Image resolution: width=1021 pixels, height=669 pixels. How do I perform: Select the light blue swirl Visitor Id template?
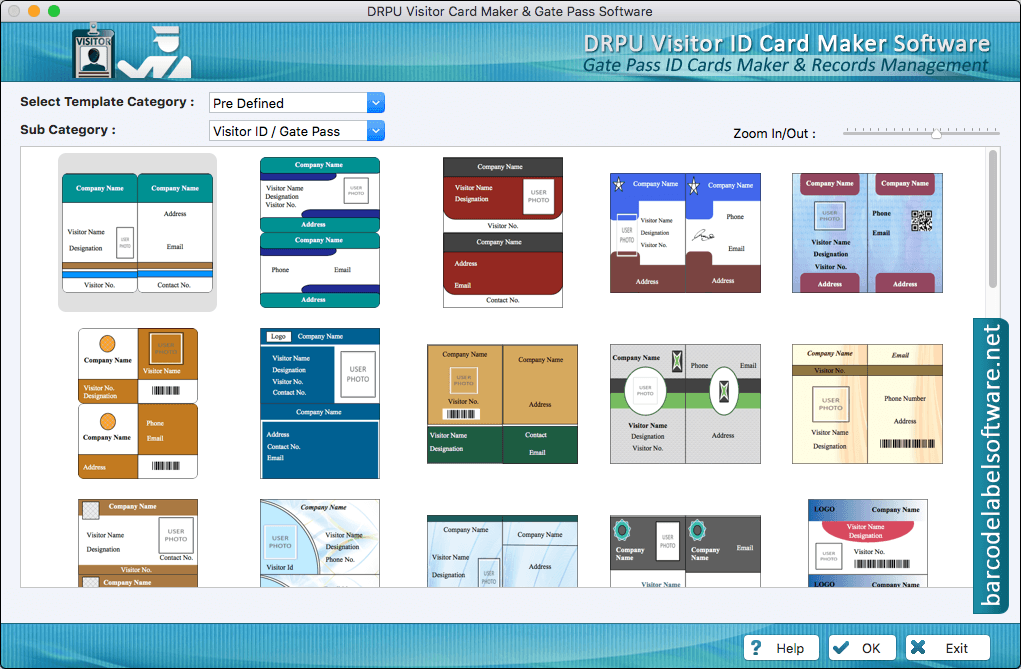[x=320, y=543]
